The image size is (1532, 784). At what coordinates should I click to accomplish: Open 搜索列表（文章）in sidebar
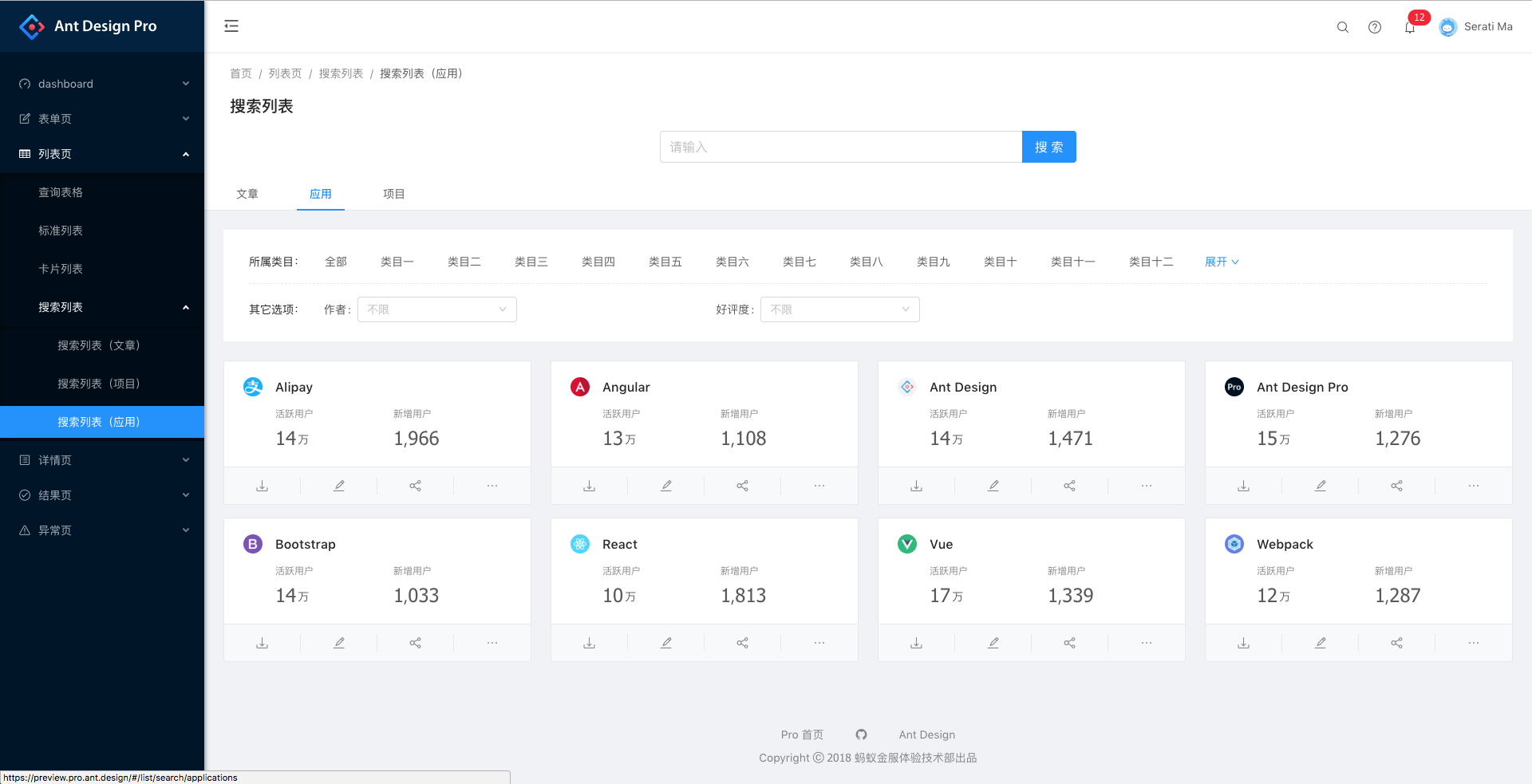[x=102, y=345]
